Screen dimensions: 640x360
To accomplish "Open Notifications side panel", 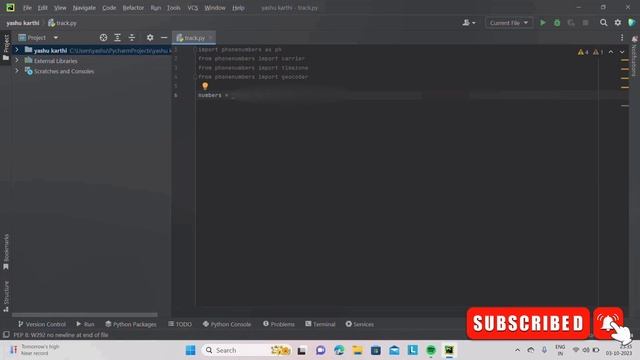I will [x=634, y=56].
